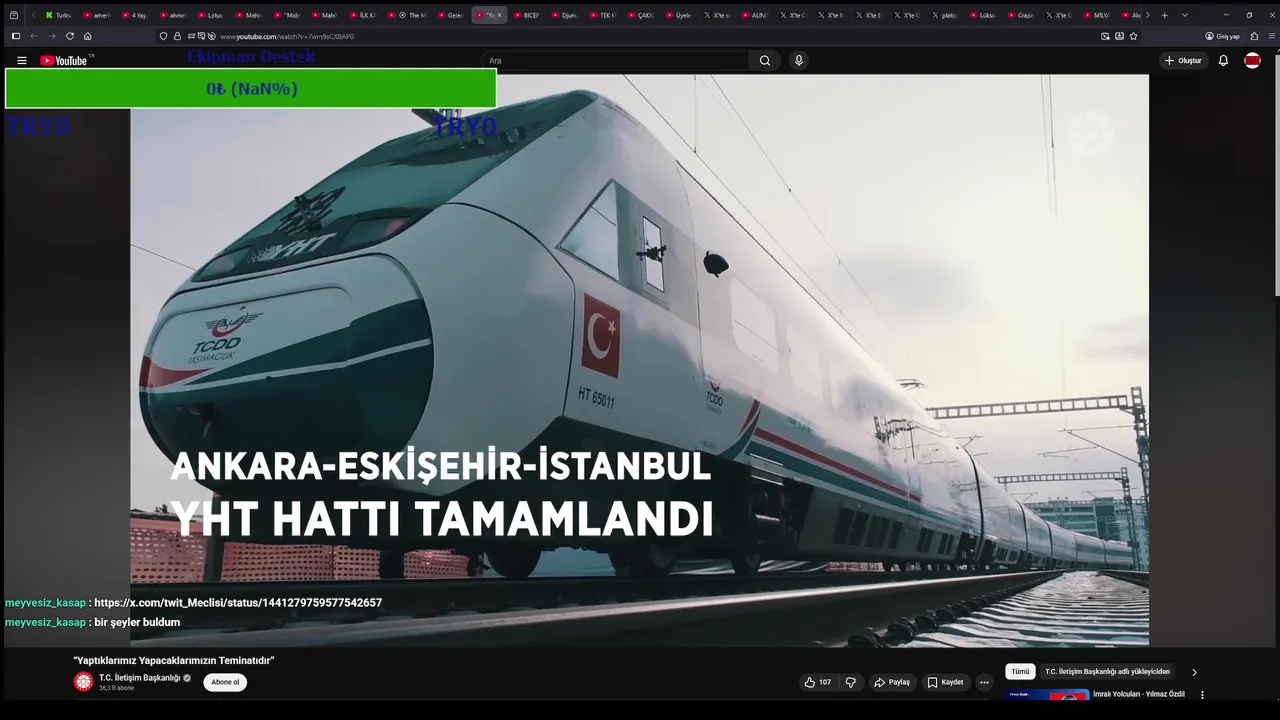Bookmark this page with star icon
The image size is (1280, 720).
(x=1133, y=36)
